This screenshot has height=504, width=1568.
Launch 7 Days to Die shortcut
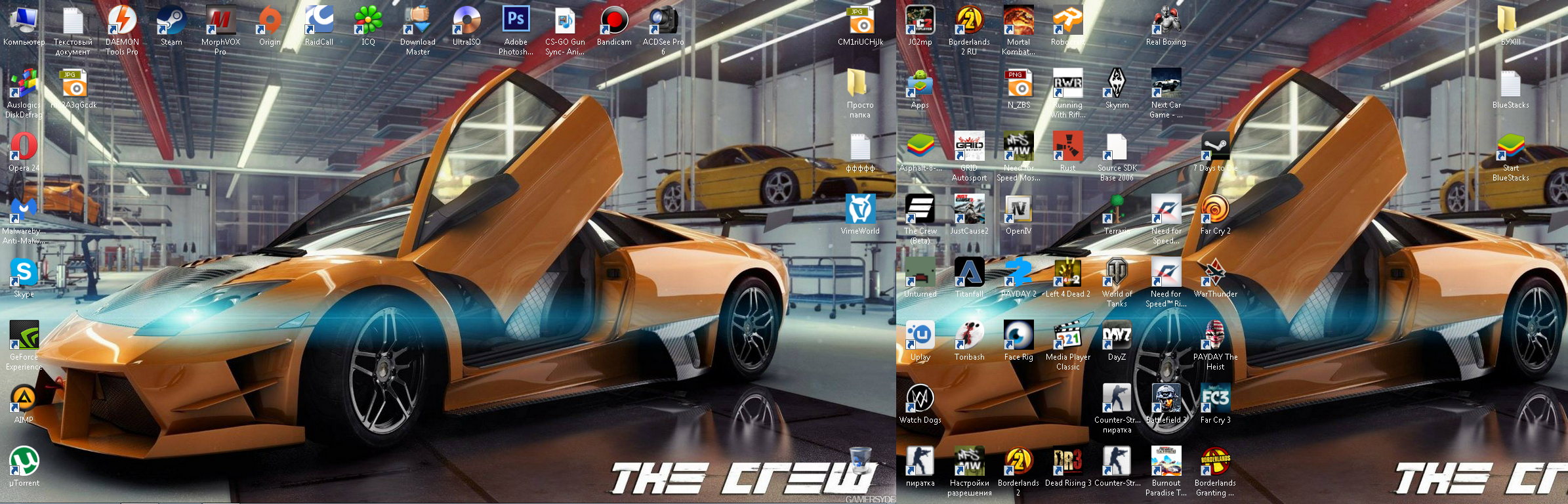click(x=1215, y=147)
